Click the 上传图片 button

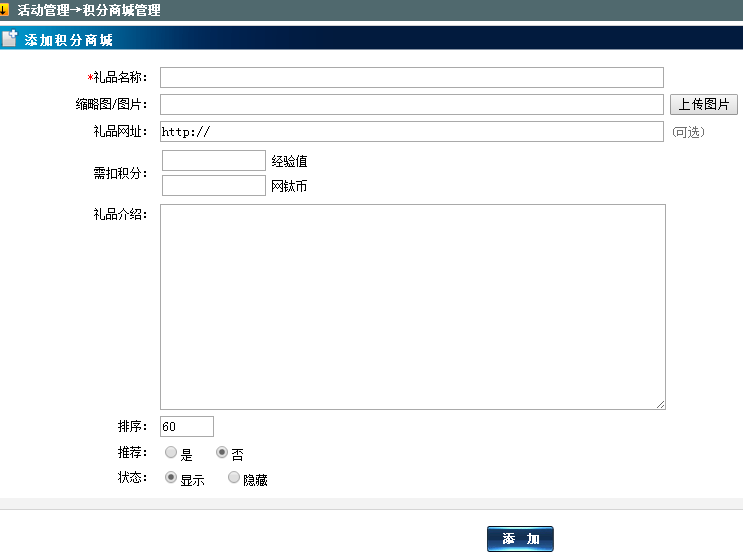click(704, 104)
